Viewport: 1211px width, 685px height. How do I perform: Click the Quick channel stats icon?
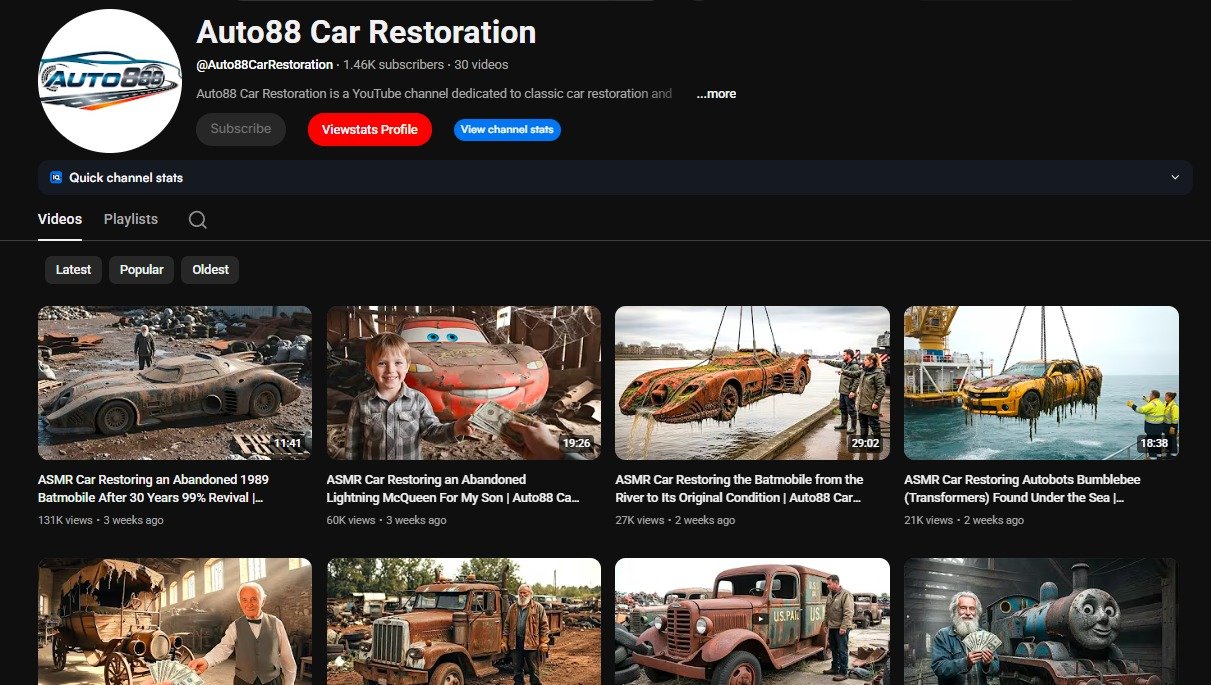56,178
